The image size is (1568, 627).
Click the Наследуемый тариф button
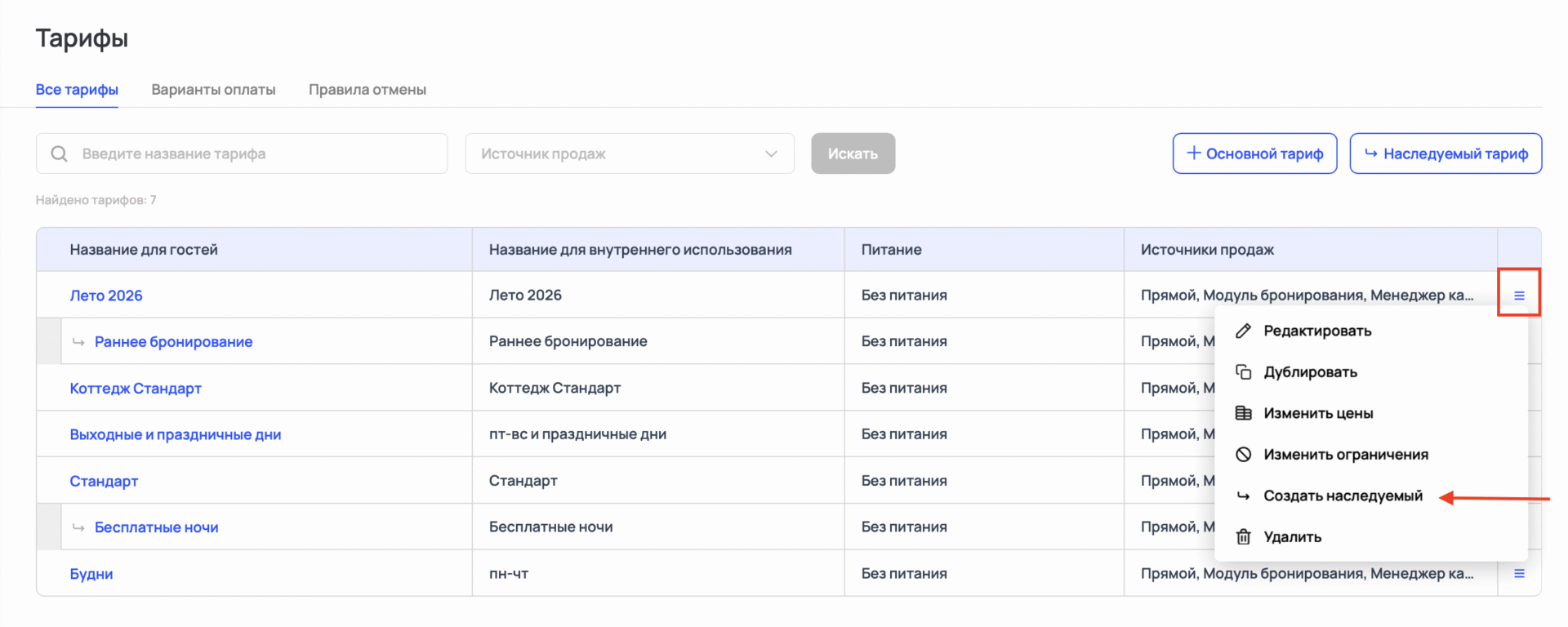[x=1445, y=153]
